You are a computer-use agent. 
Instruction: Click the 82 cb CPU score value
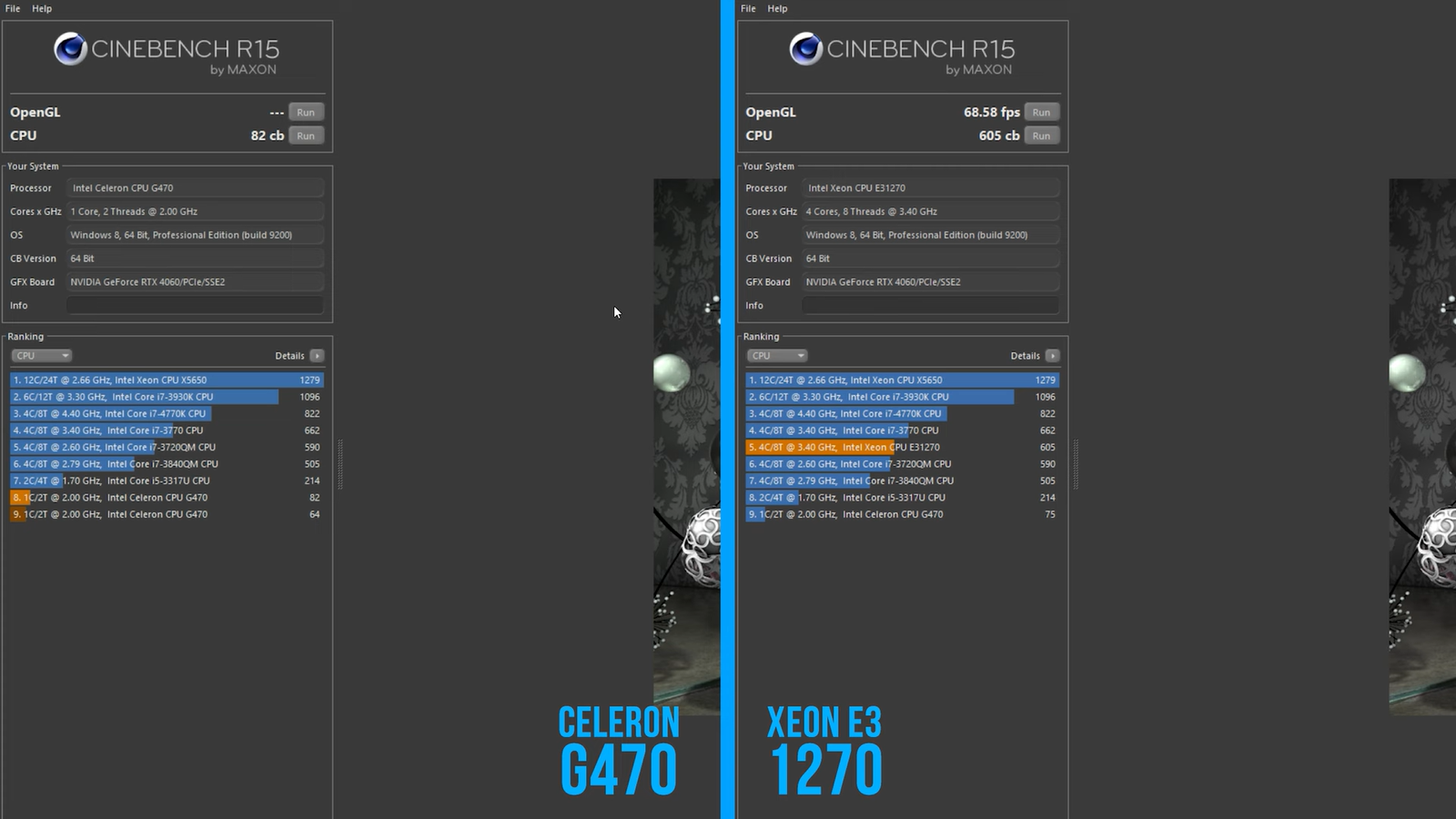[268, 136]
